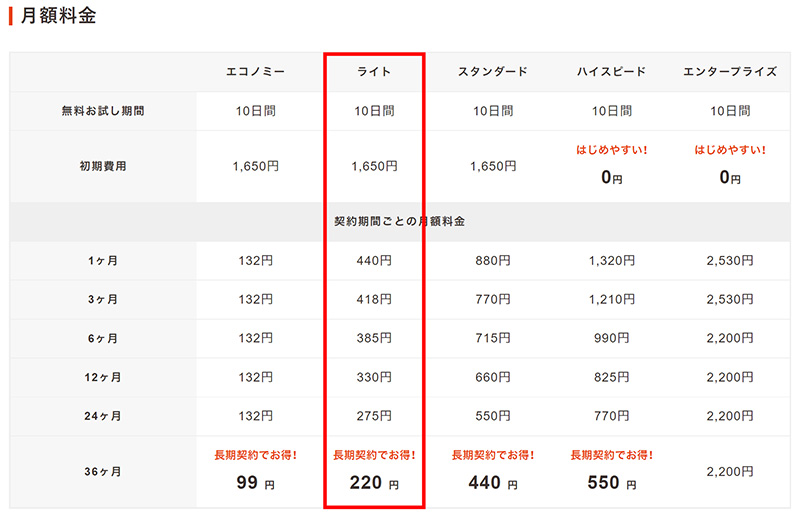Select the 初期費用 row label
Screen dimensions: 800x516
pos(103,166)
